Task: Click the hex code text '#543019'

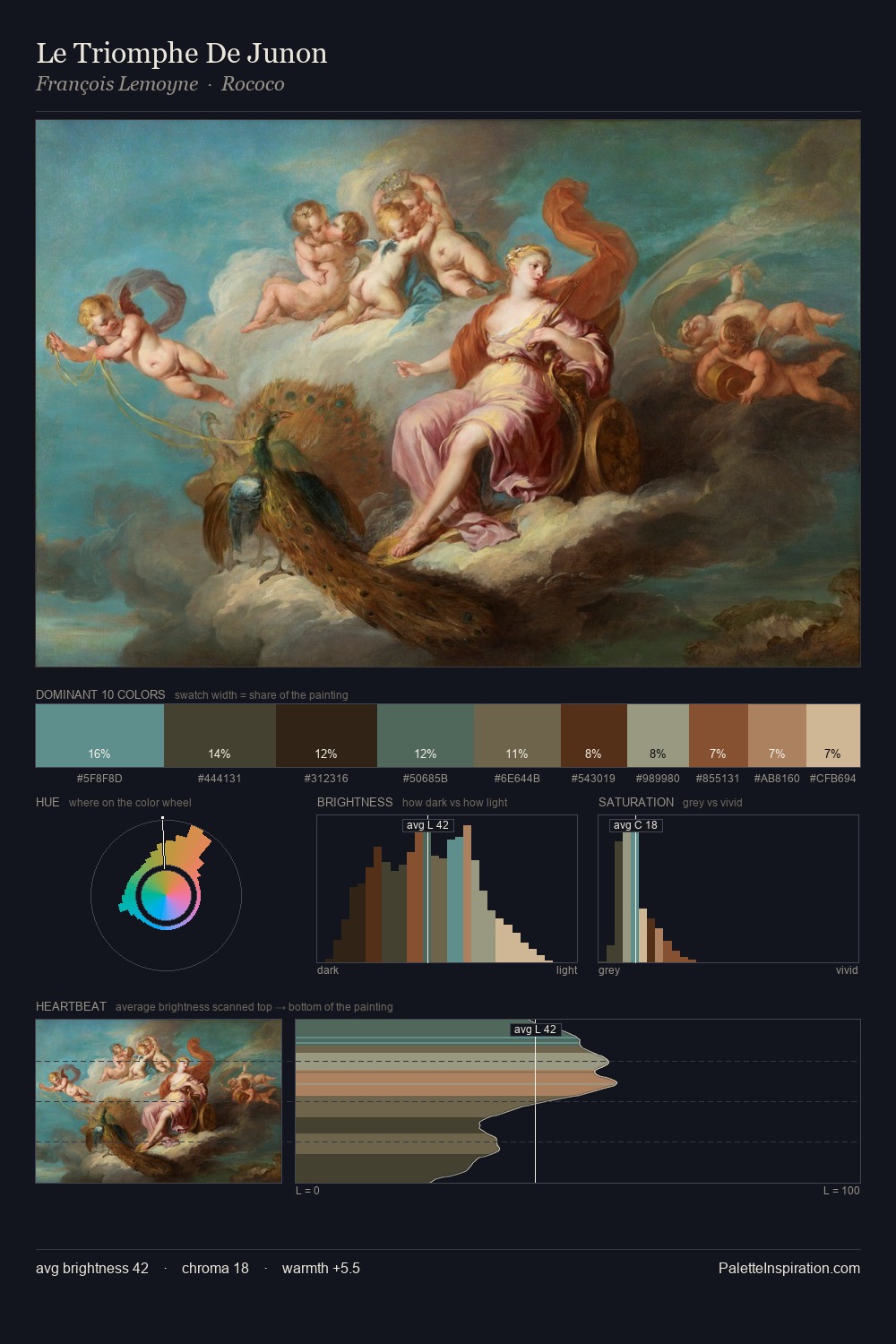Action: pos(593,779)
